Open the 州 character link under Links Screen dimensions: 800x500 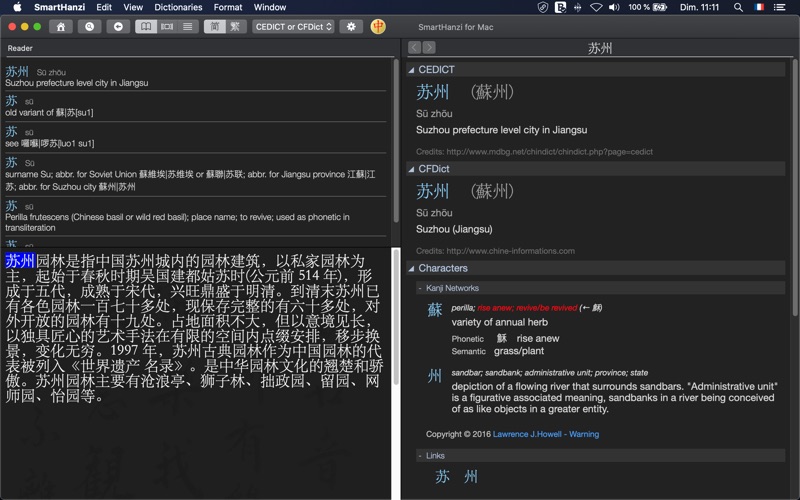pos(471,477)
